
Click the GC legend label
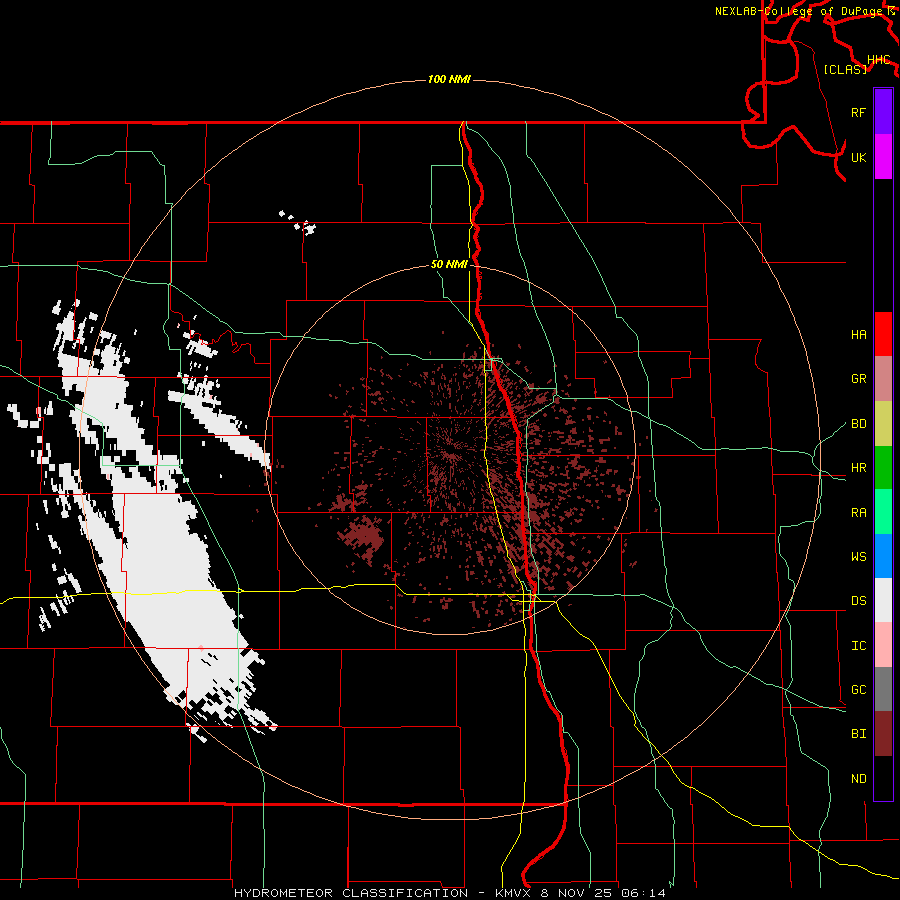859,690
